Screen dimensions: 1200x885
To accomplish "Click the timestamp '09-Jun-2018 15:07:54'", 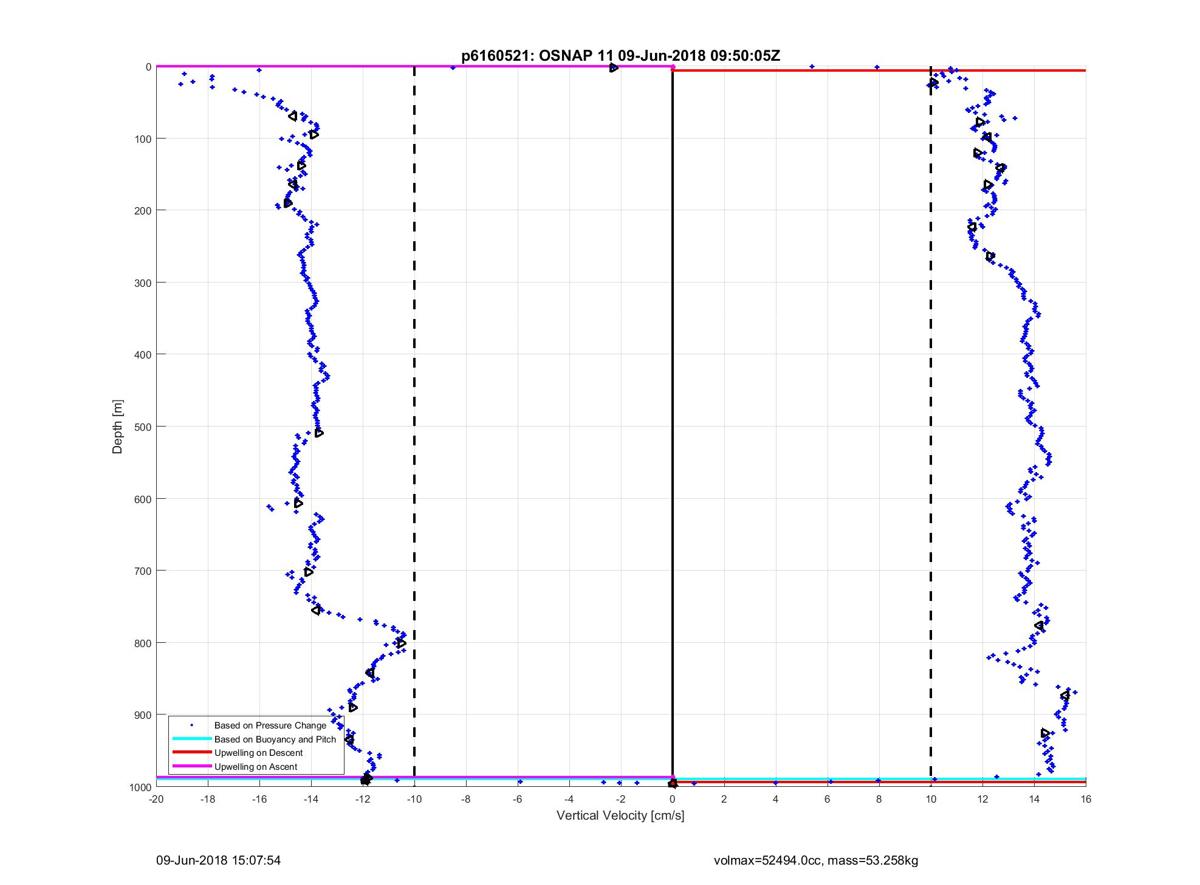I will [218, 859].
